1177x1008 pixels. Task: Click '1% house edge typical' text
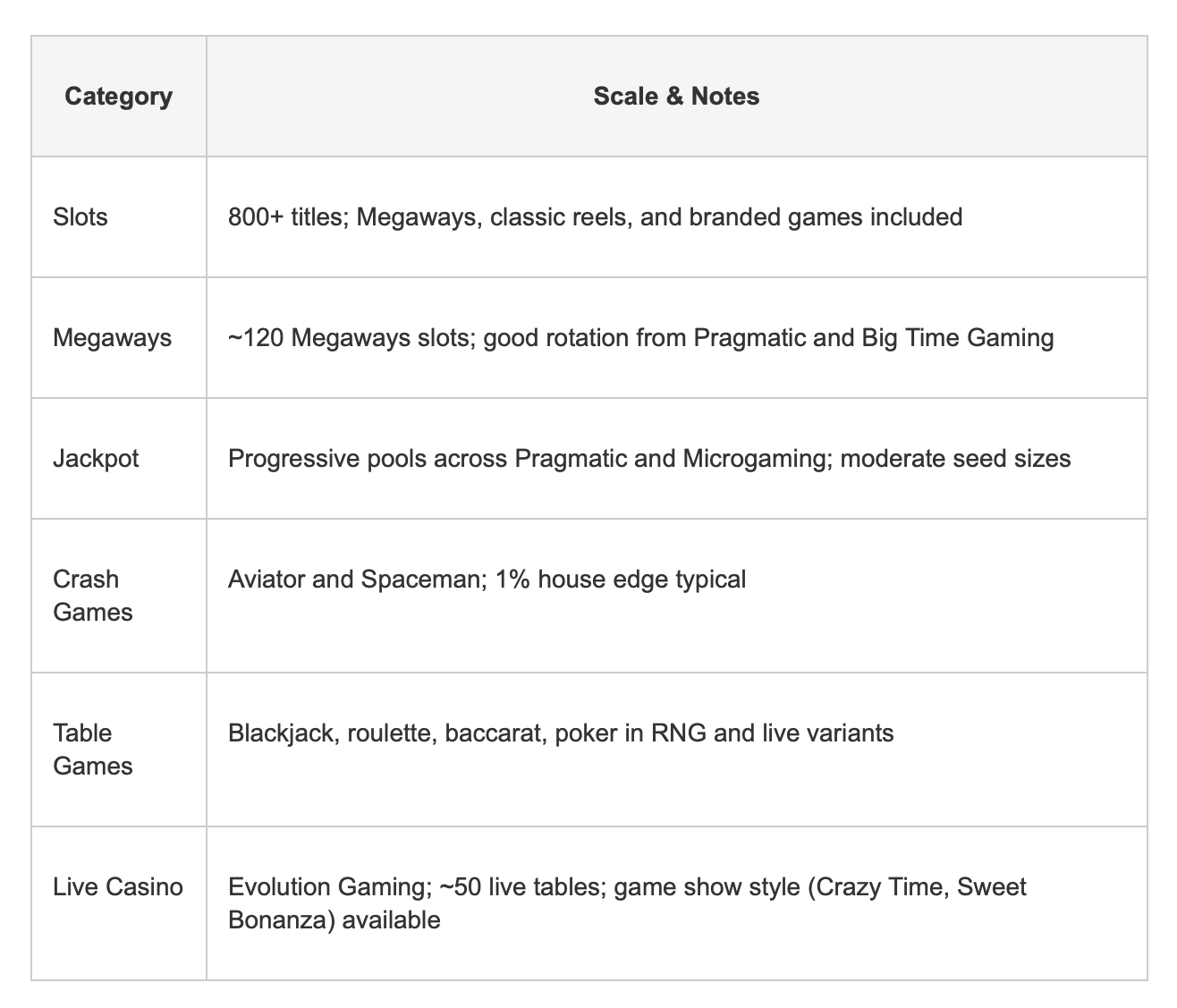click(x=621, y=580)
